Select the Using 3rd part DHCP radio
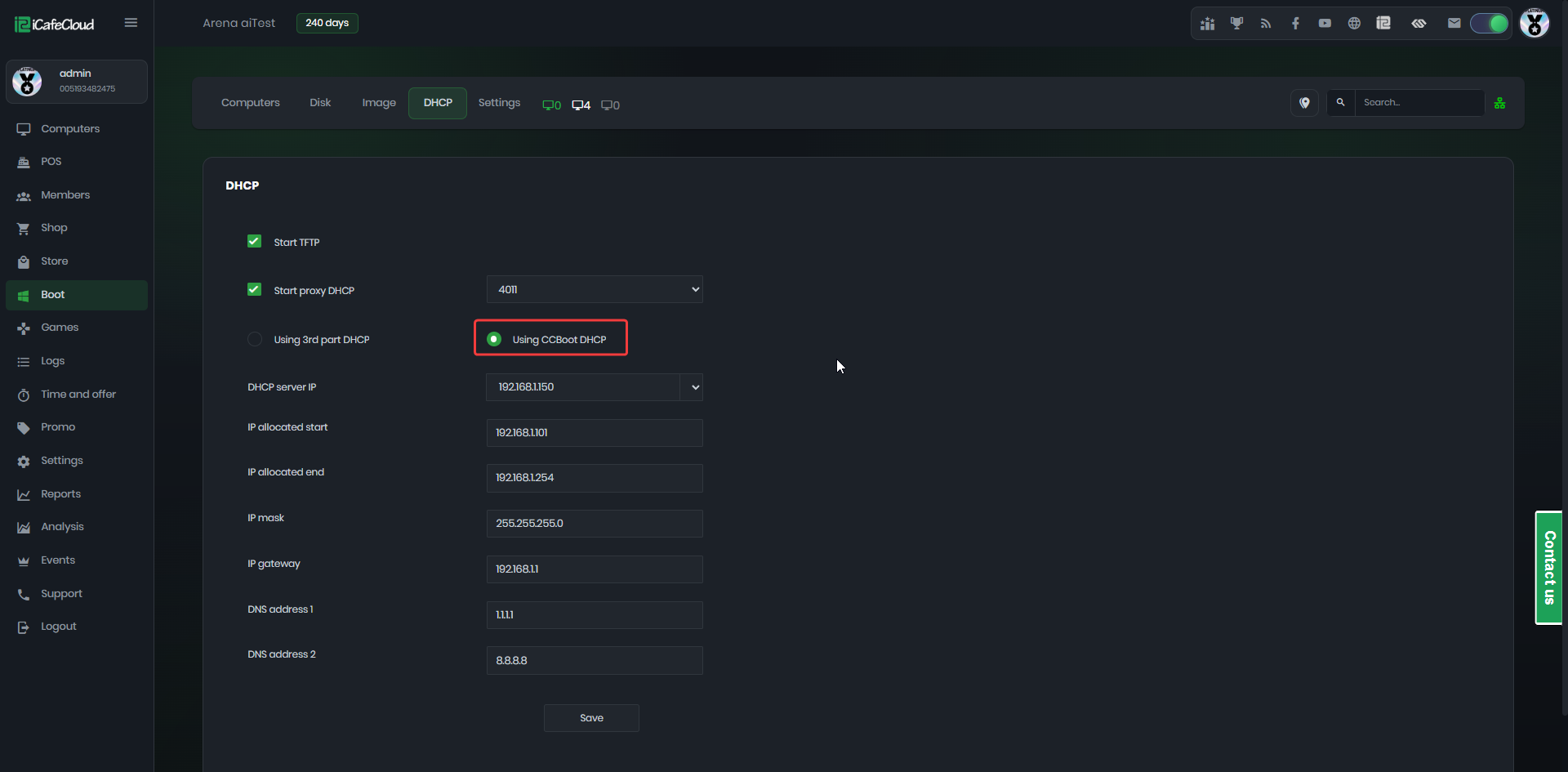The image size is (1568, 772). point(255,339)
